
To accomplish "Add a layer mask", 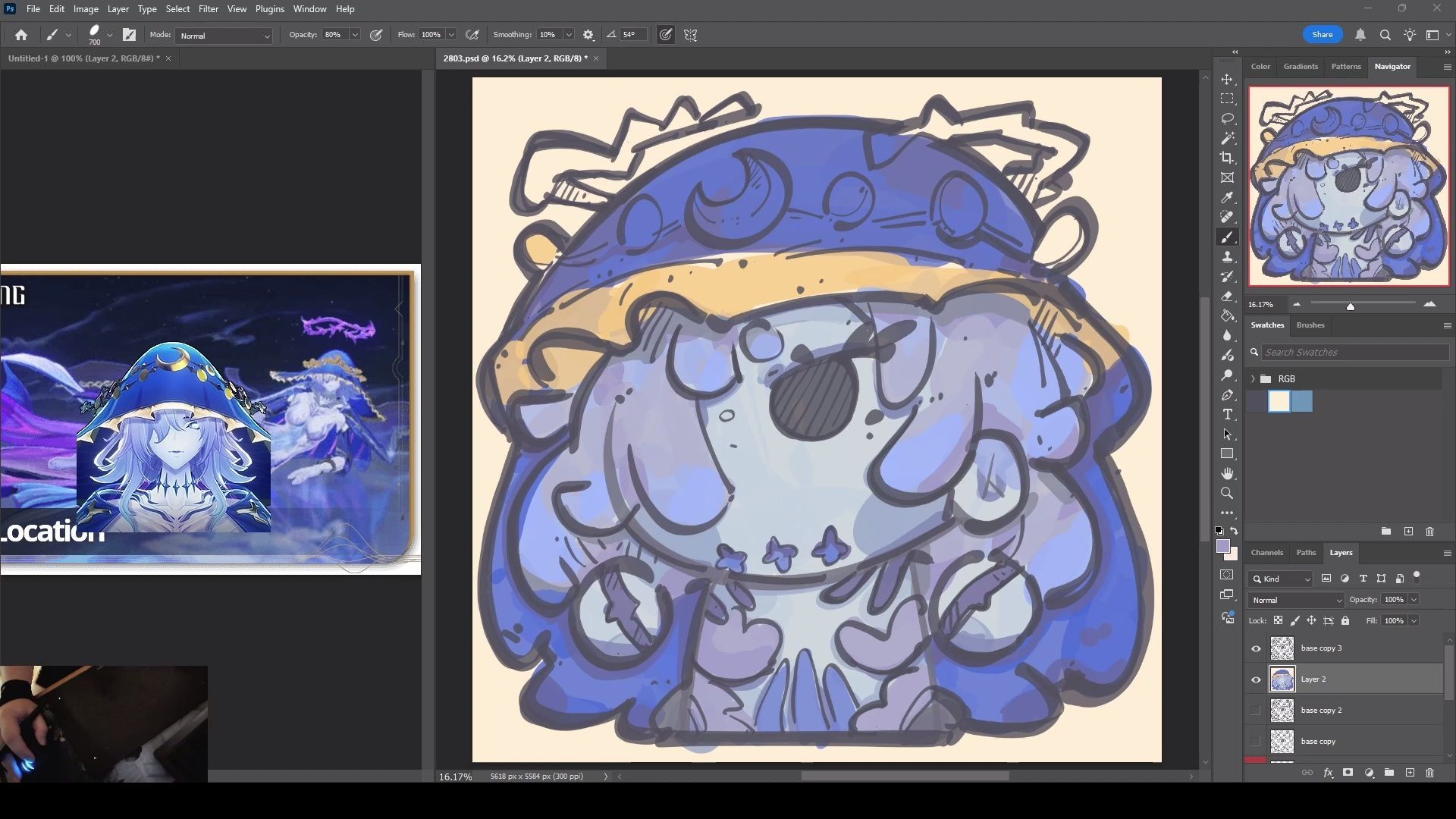I will pyautogui.click(x=1348, y=773).
